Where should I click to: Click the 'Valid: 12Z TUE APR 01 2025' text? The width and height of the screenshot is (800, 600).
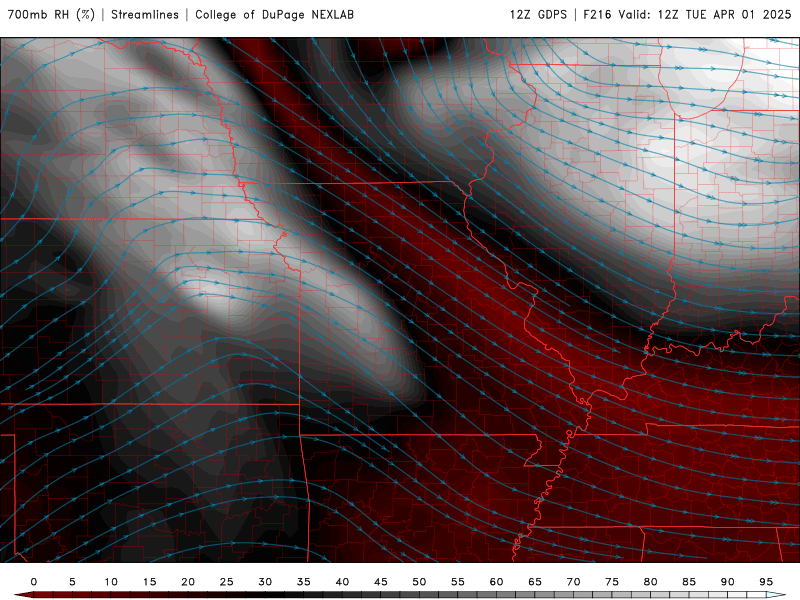705,14
